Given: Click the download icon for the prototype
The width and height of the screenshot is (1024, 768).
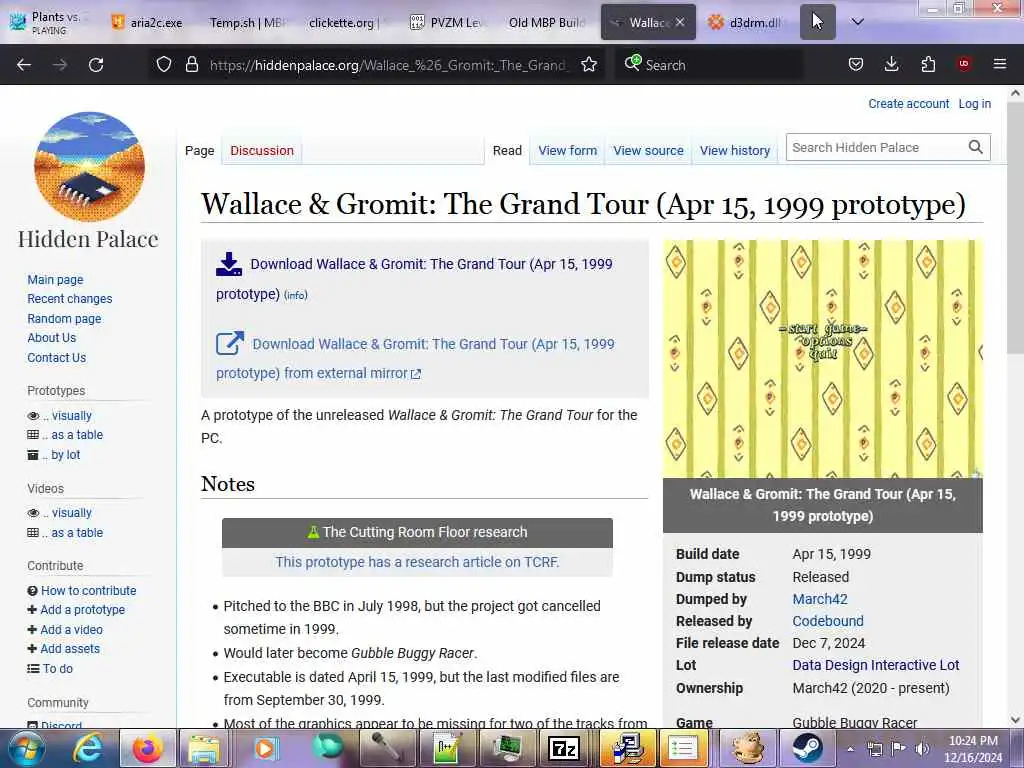Looking at the screenshot, I should [229, 264].
